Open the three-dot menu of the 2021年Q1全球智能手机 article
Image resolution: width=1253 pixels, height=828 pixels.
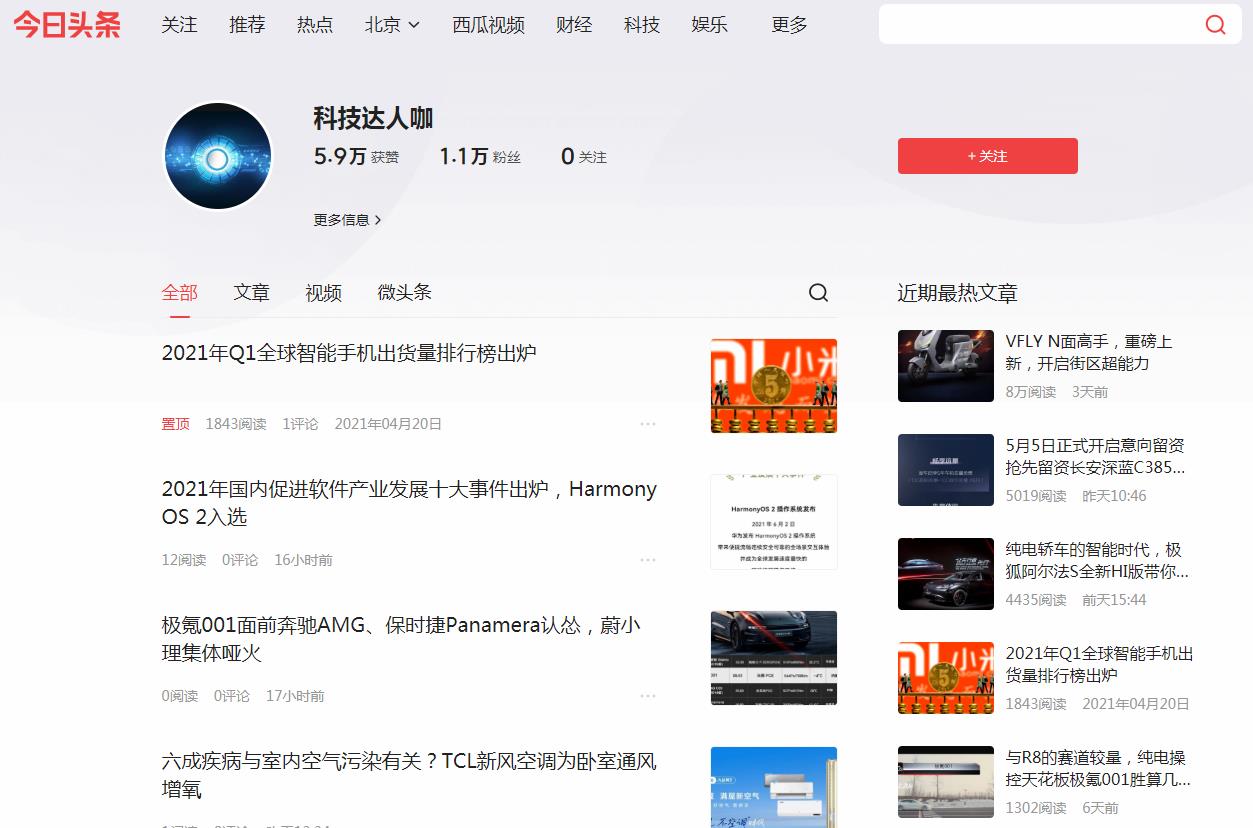[x=648, y=424]
